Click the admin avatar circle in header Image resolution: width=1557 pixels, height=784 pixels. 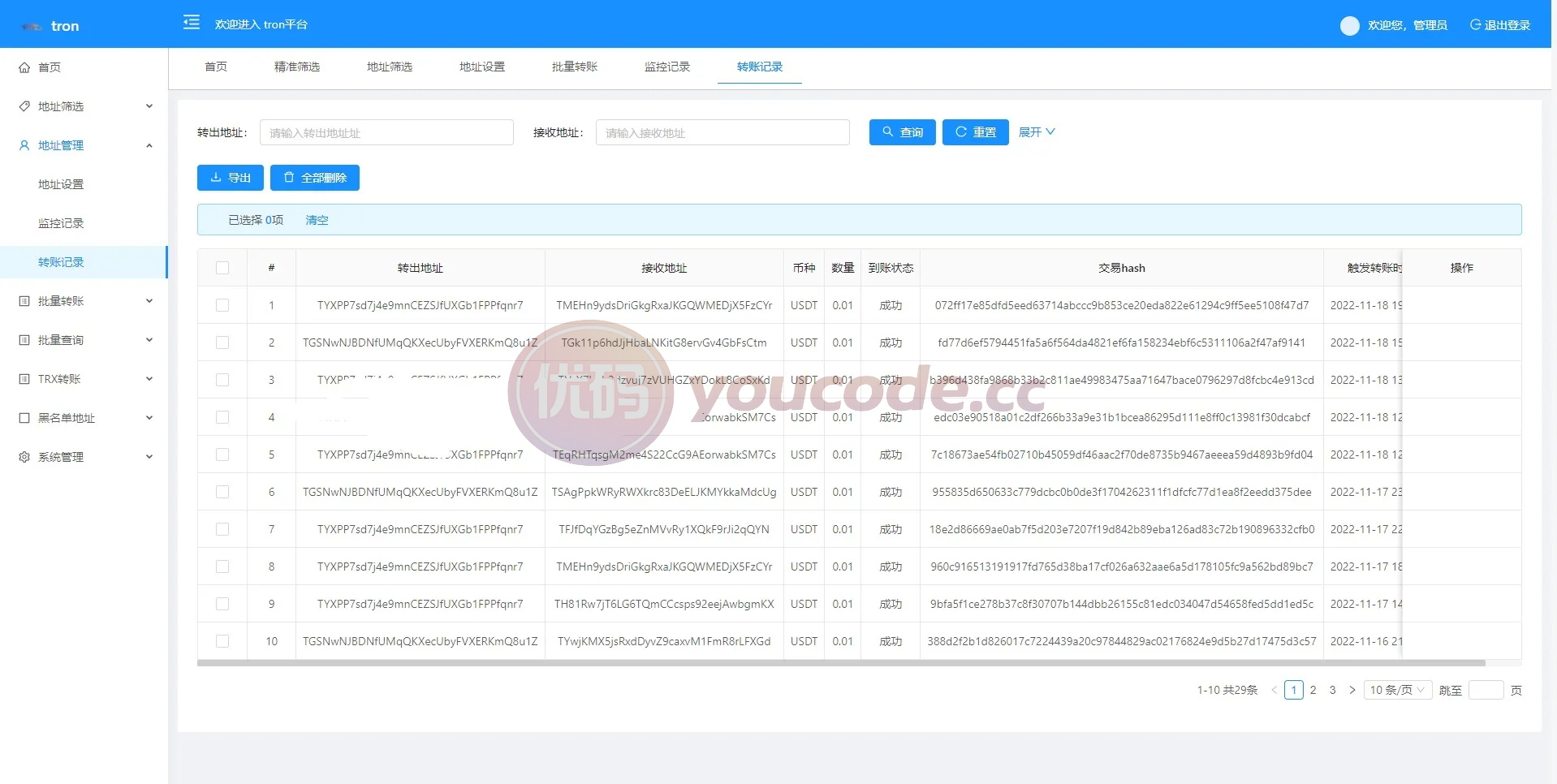1349,26
